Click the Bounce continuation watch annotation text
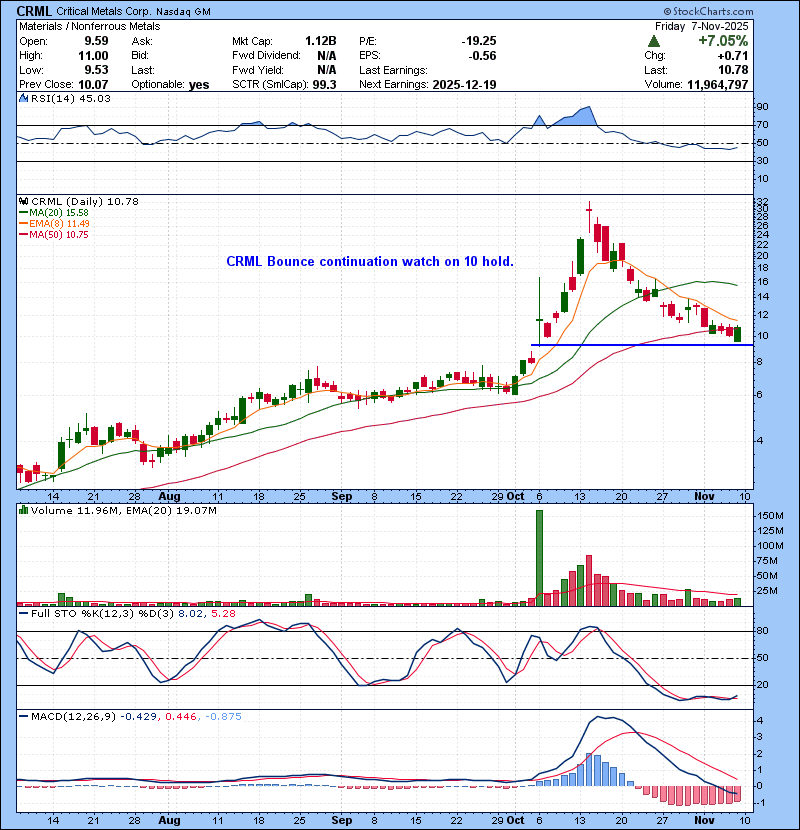This screenshot has width=800, height=830. (x=370, y=261)
